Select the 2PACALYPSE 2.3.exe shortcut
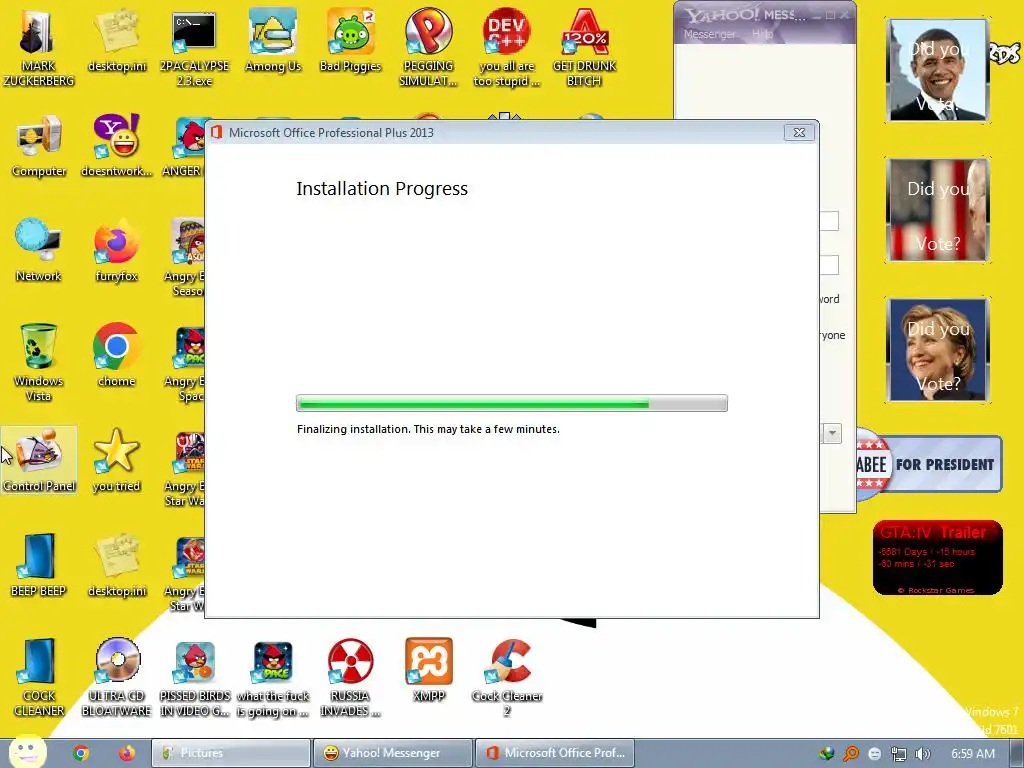 [x=194, y=47]
